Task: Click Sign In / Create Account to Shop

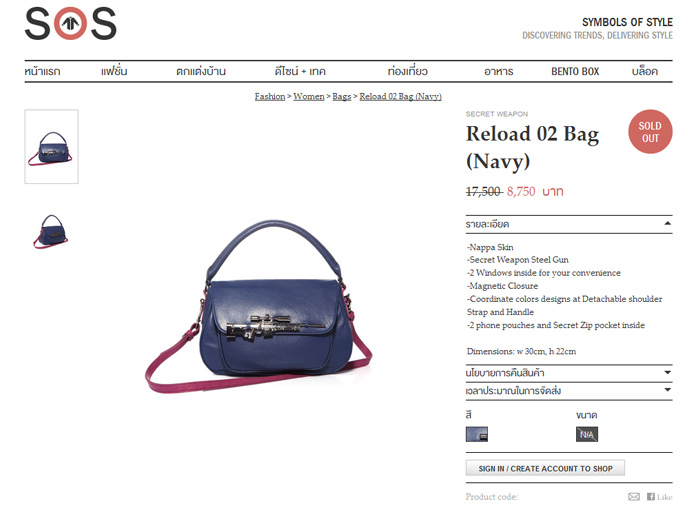Action: pos(545,468)
